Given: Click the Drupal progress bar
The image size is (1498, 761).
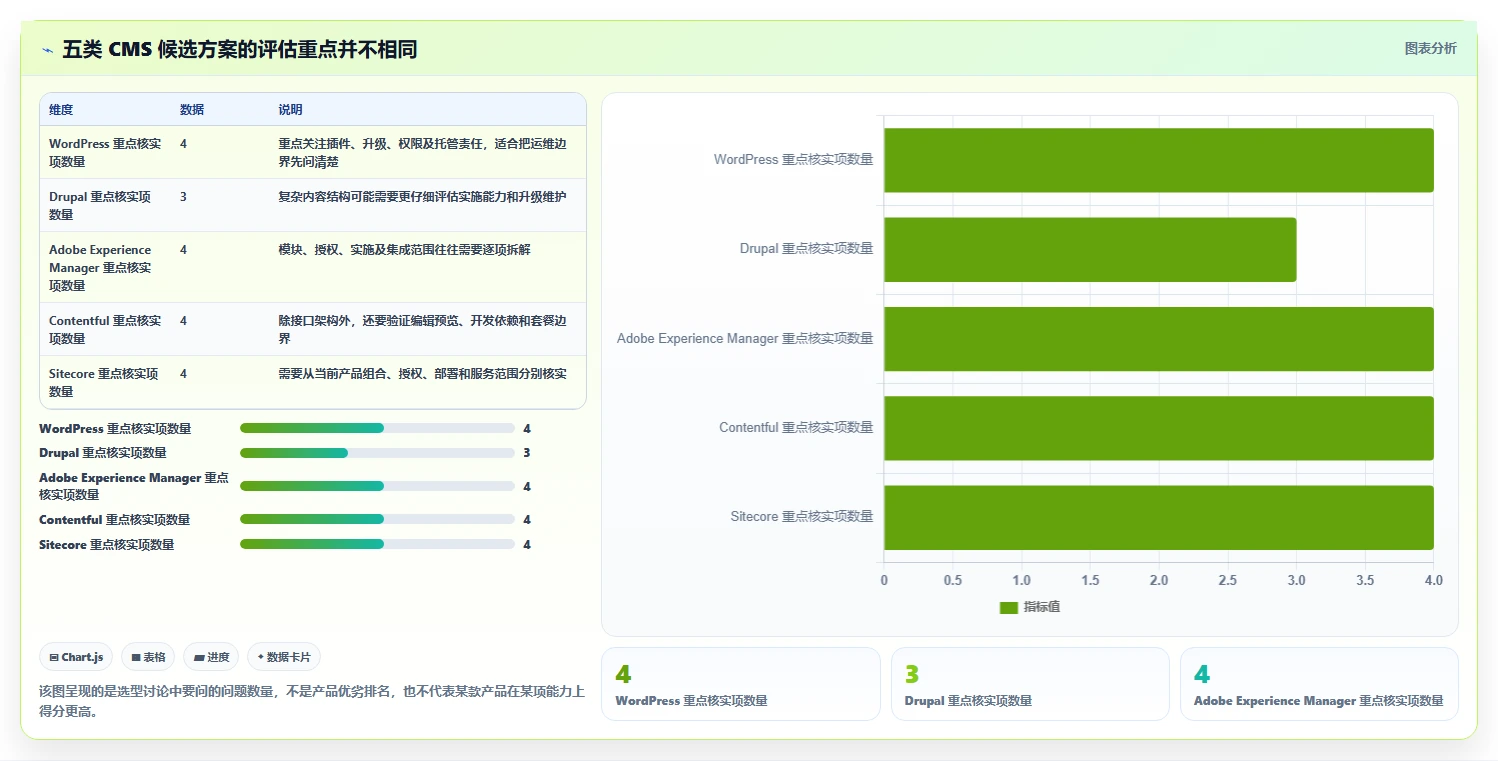Looking at the screenshot, I should (377, 453).
